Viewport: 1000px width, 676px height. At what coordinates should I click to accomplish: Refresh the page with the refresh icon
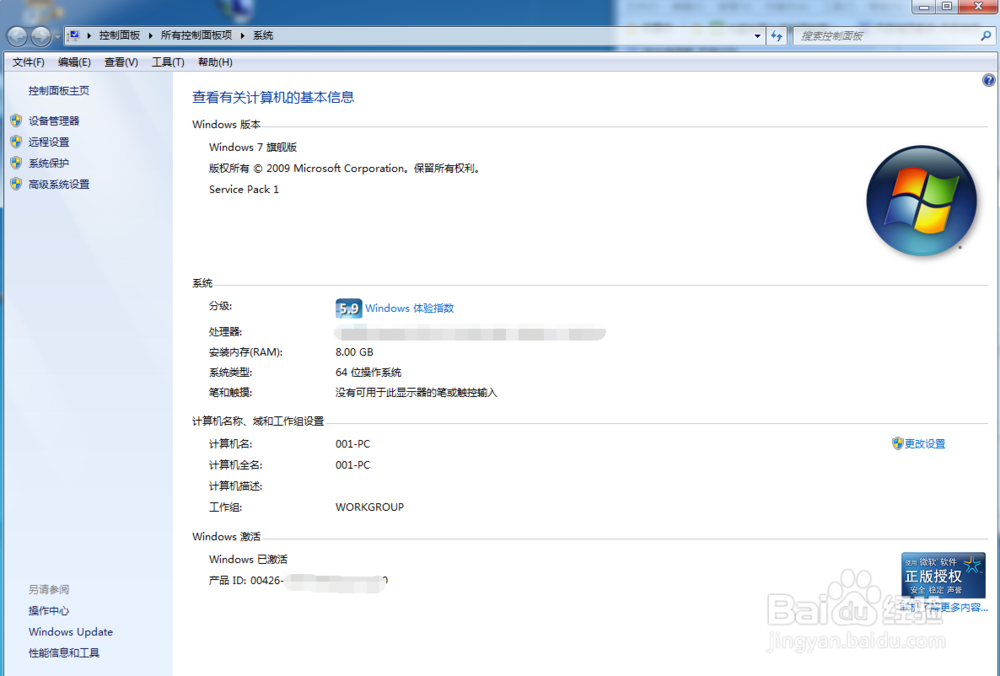(x=776, y=36)
